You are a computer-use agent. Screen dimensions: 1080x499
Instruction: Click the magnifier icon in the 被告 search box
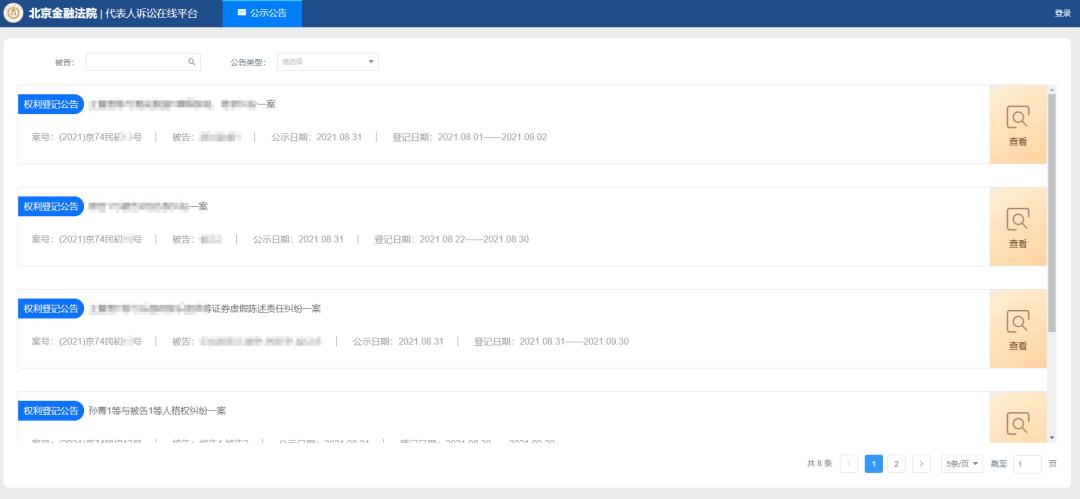click(192, 62)
